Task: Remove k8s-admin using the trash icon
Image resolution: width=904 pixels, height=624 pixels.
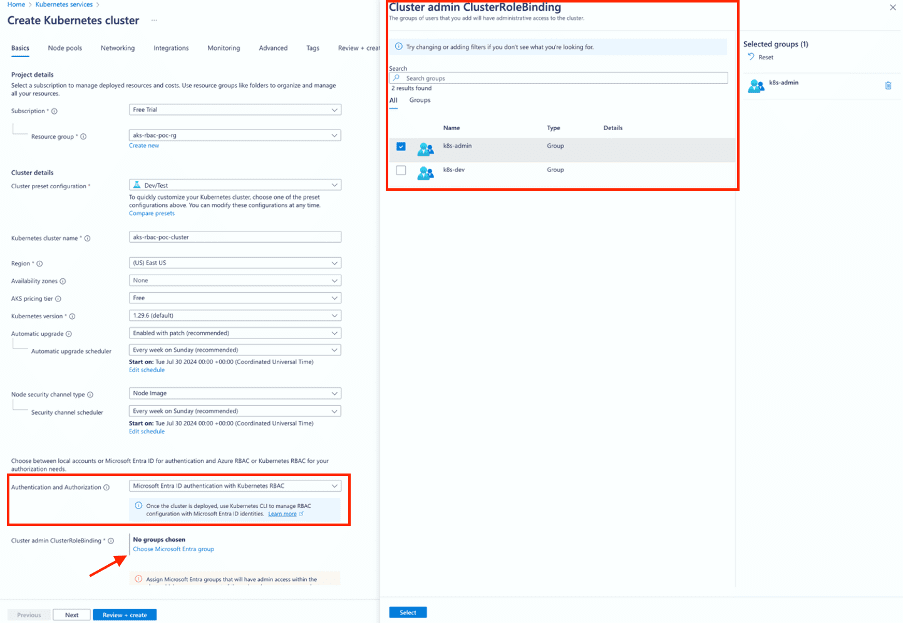Action: pyautogui.click(x=888, y=85)
